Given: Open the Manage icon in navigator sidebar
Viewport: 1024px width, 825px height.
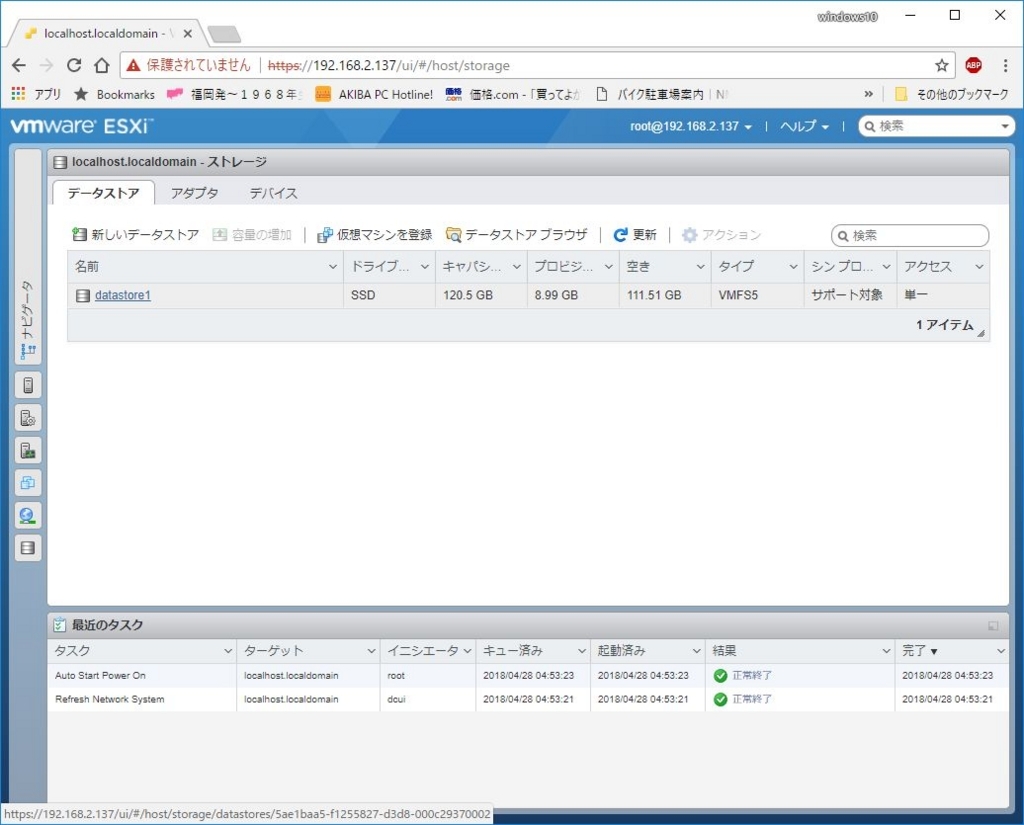Looking at the screenshot, I should (x=28, y=418).
